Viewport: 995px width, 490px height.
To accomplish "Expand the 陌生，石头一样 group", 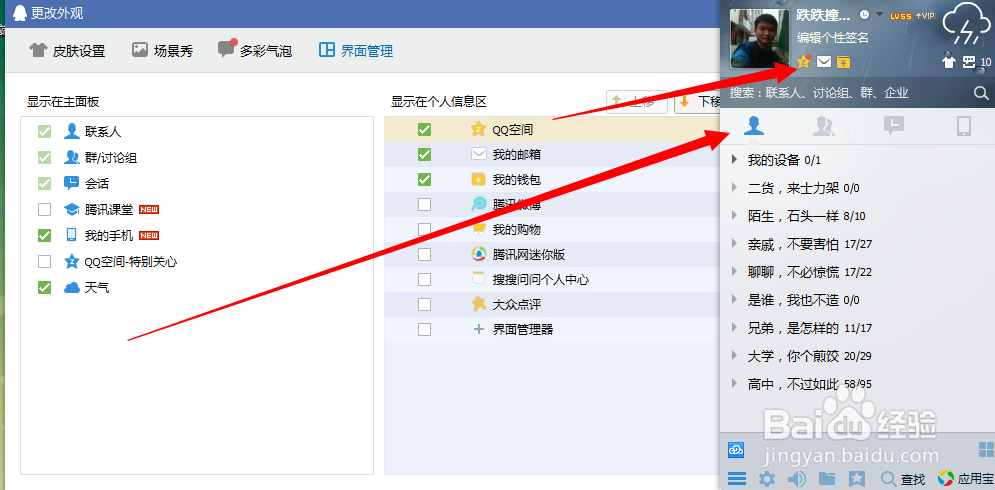I will (x=735, y=215).
